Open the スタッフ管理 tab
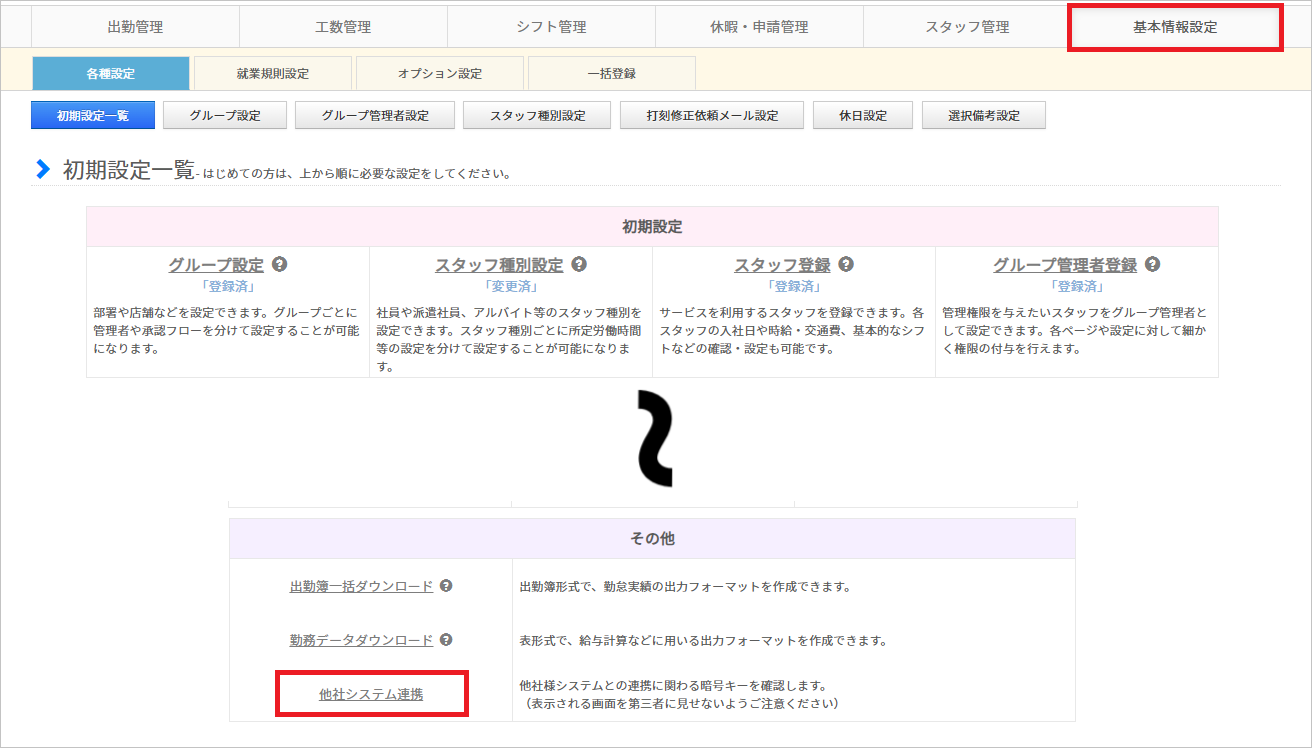This screenshot has height=748, width=1312. click(967, 27)
